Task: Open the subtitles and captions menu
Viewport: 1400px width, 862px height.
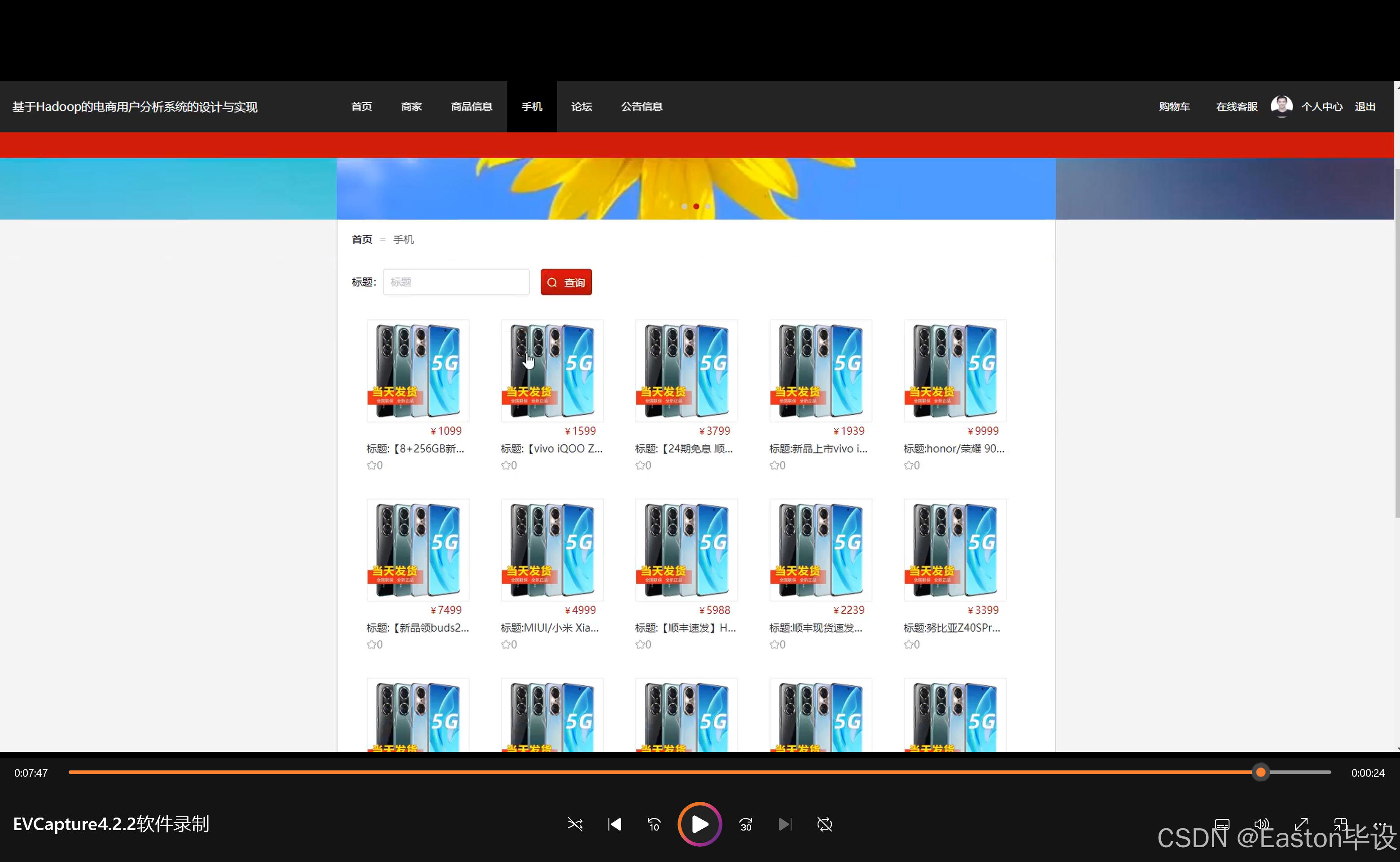Action: click(1222, 824)
